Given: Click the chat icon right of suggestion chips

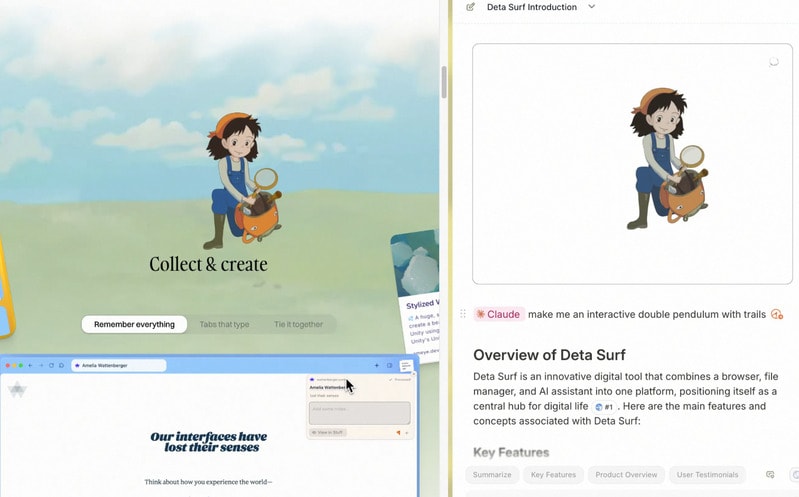Looking at the screenshot, I should [769, 475].
